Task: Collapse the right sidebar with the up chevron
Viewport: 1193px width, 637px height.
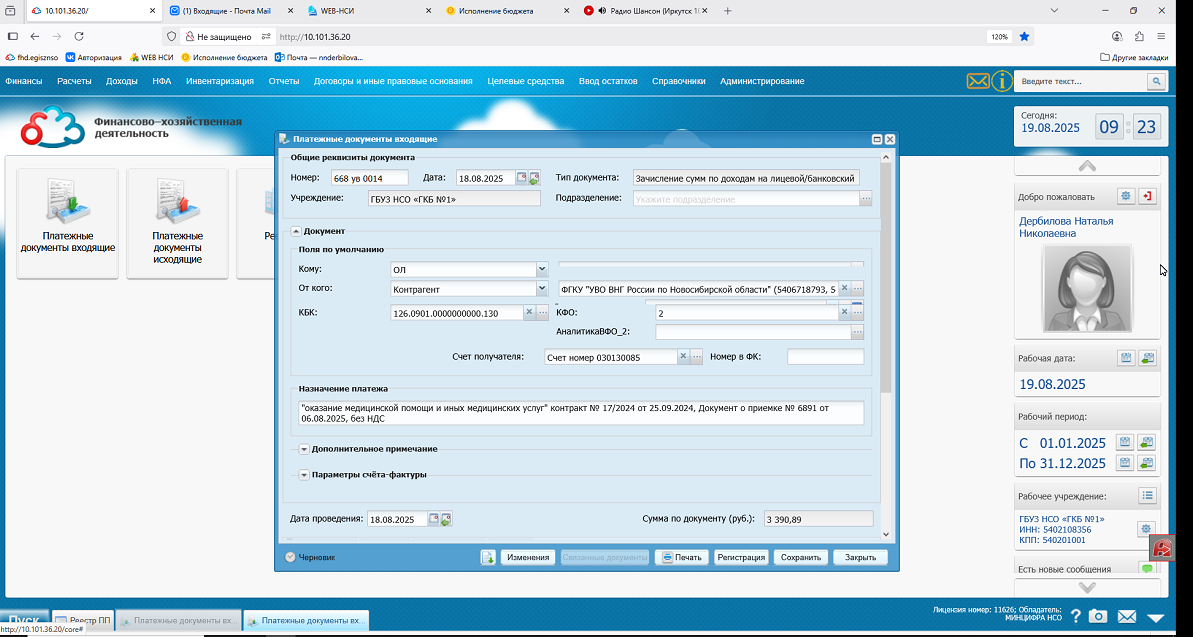Action: pos(1087,166)
